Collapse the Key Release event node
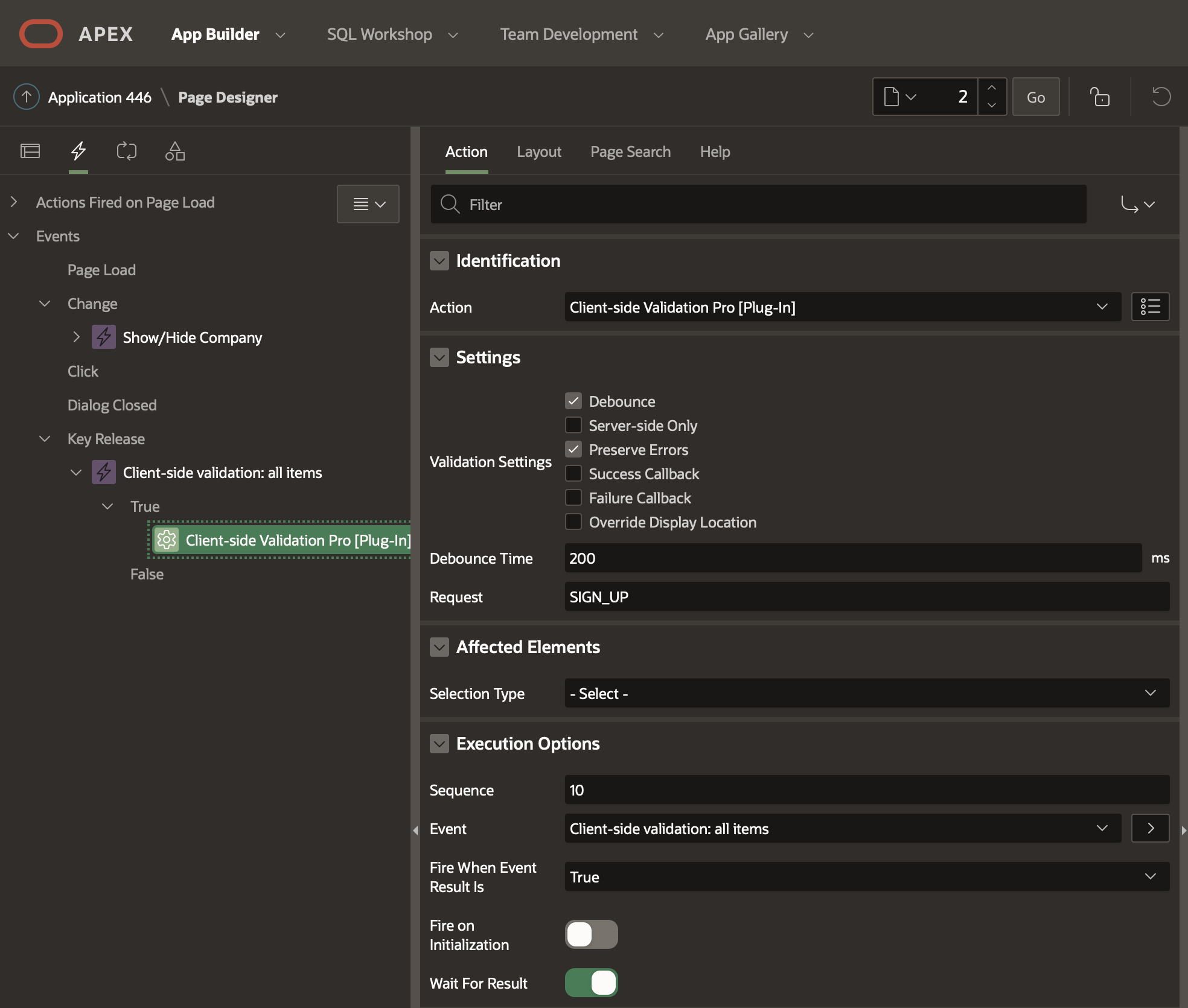1188x1008 pixels. pyautogui.click(x=45, y=439)
